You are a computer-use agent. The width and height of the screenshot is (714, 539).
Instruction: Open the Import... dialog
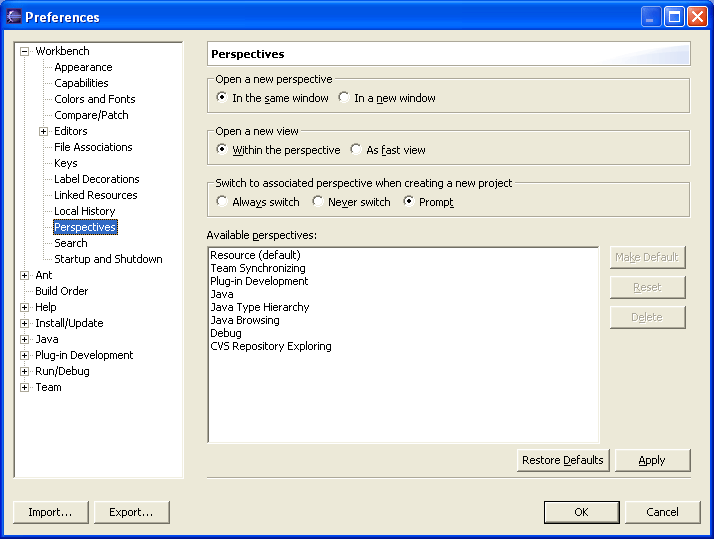coord(50,512)
